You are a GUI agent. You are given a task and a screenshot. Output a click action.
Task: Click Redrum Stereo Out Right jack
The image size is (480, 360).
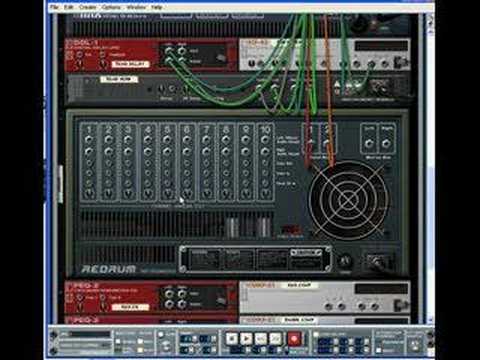coord(386,143)
